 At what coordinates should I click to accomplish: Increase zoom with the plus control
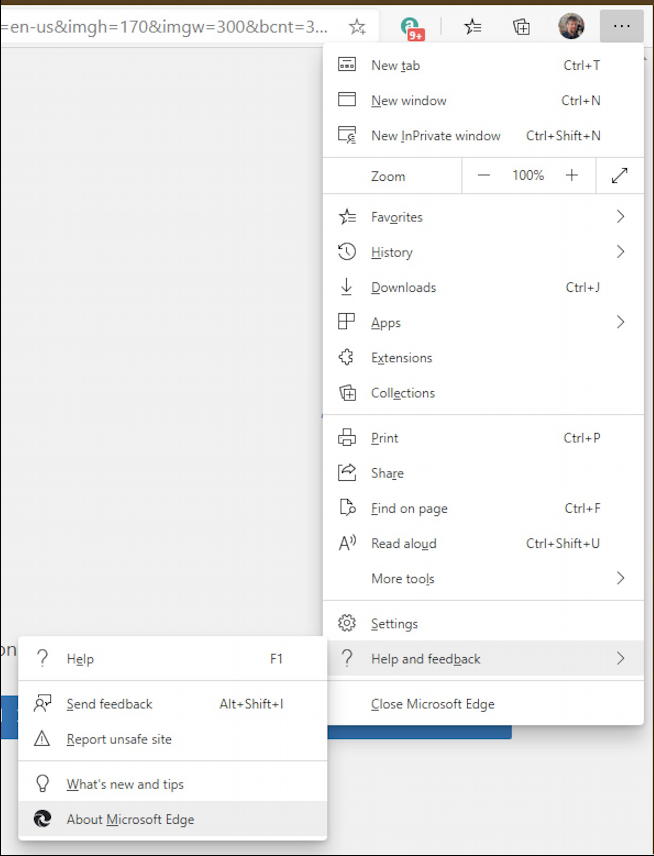coord(571,175)
